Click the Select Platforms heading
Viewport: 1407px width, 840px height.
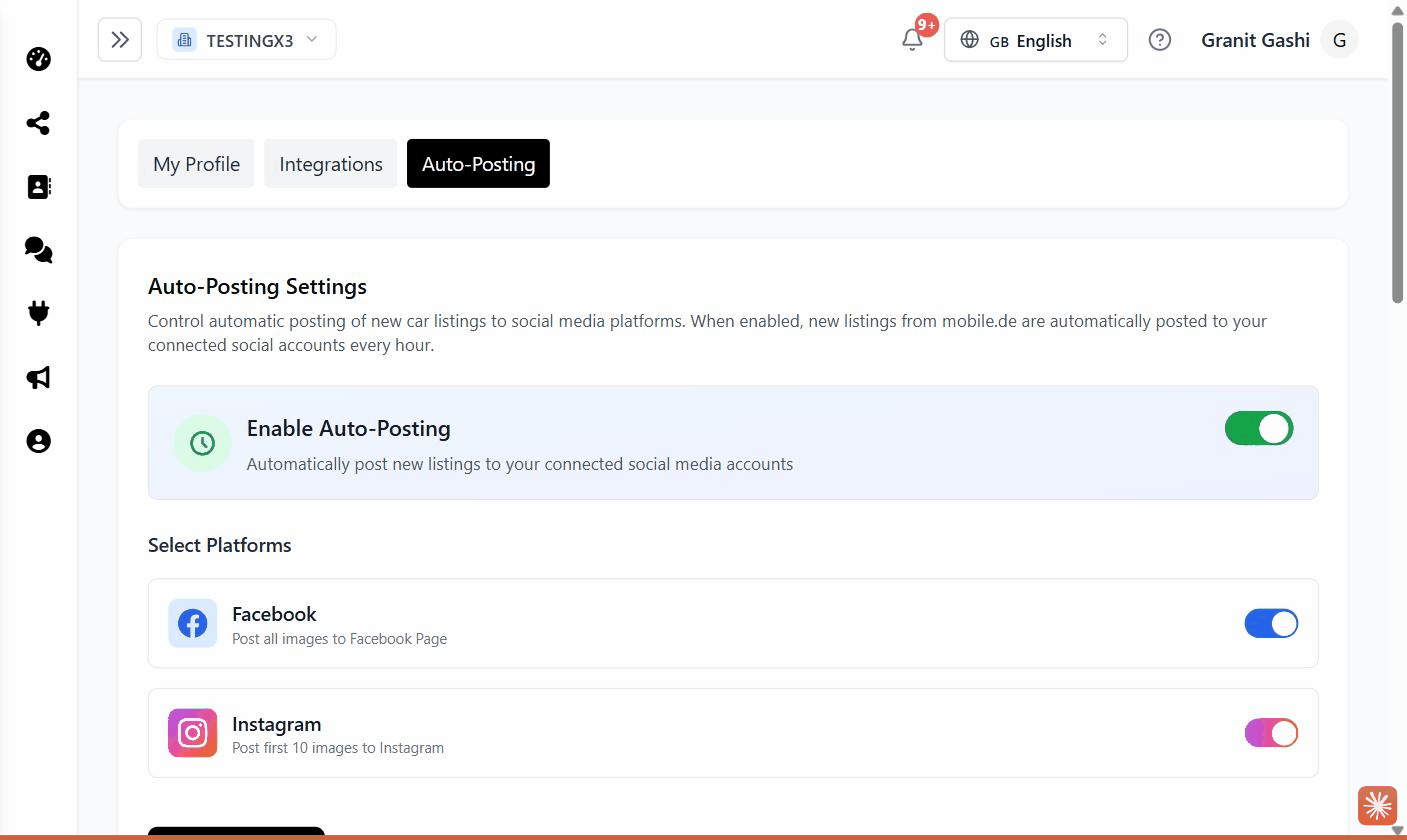coord(220,545)
